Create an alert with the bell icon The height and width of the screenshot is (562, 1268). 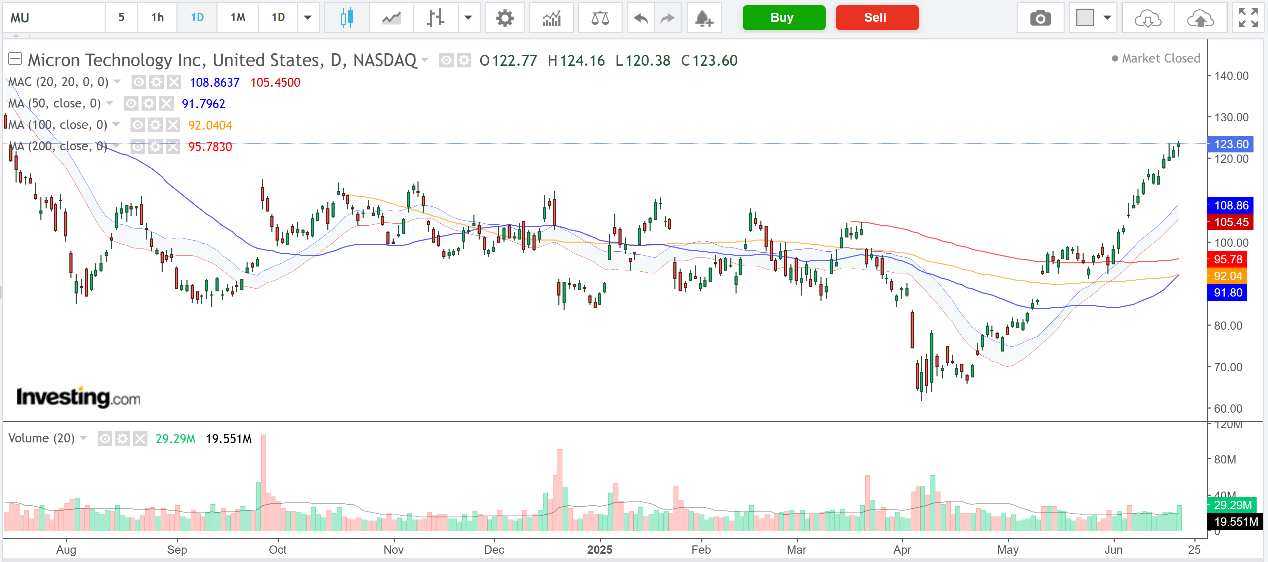pos(703,18)
